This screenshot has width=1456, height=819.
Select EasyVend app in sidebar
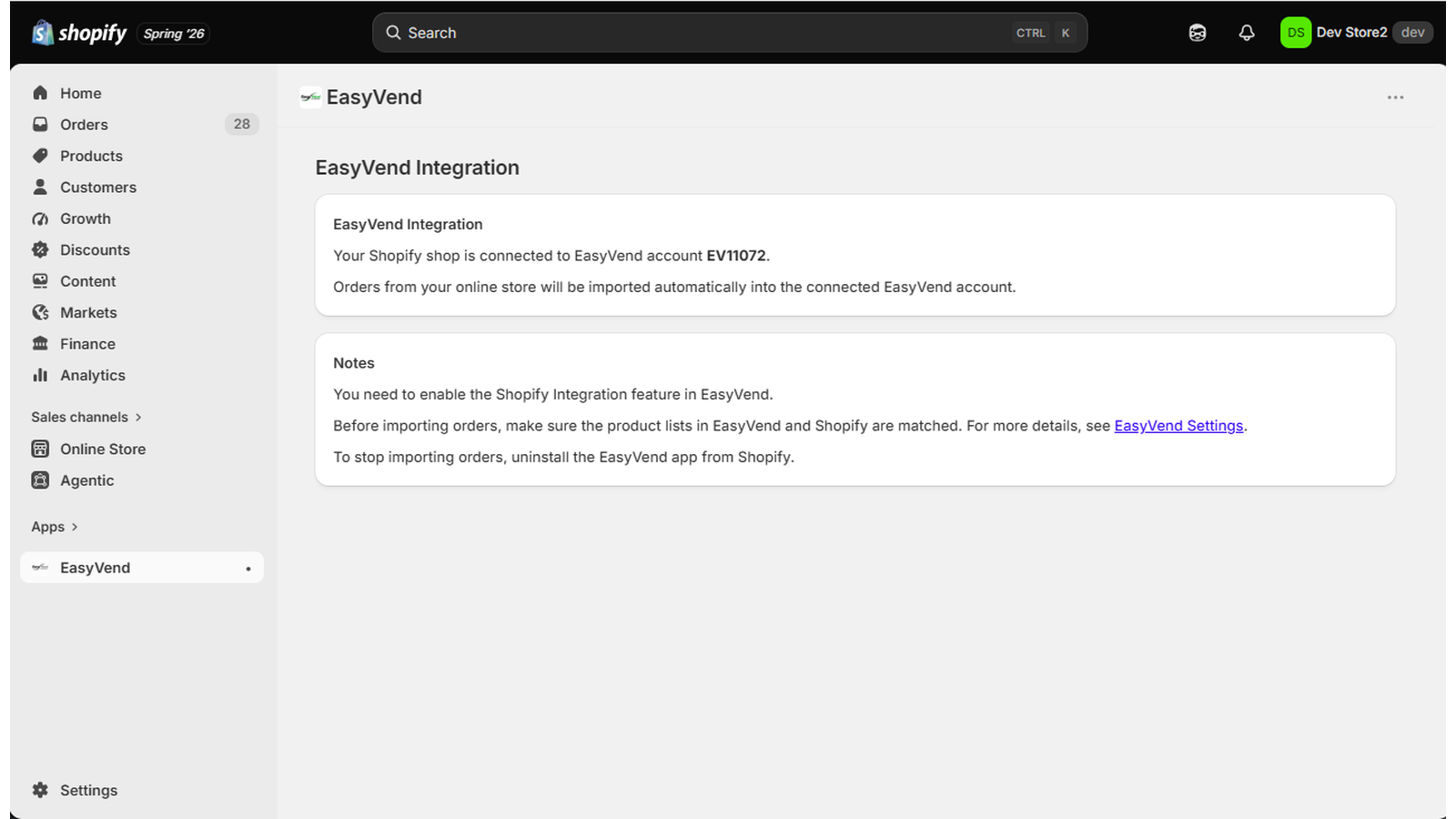coord(141,568)
